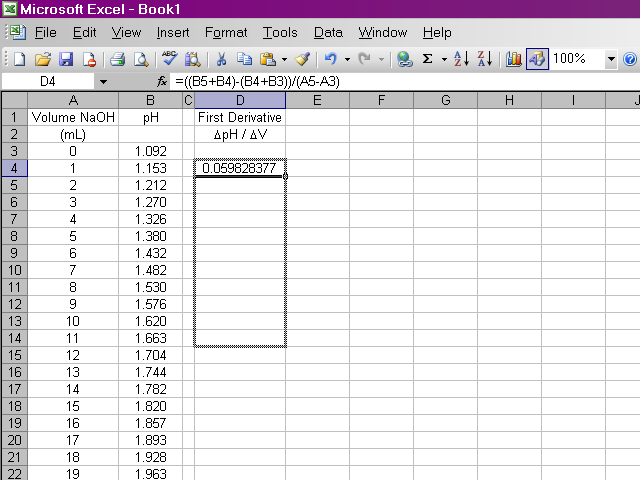Screen dimensions: 640x480
Task: Open the Tools menu
Action: click(x=280, y=33)
